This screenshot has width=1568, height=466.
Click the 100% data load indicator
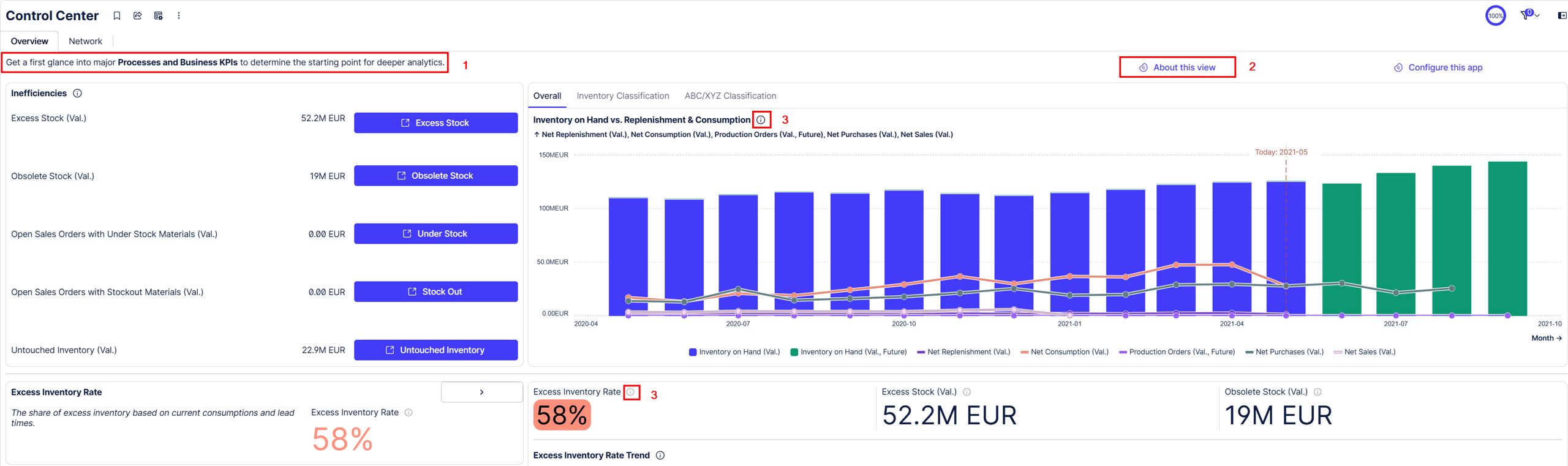tap(1495, 16)
